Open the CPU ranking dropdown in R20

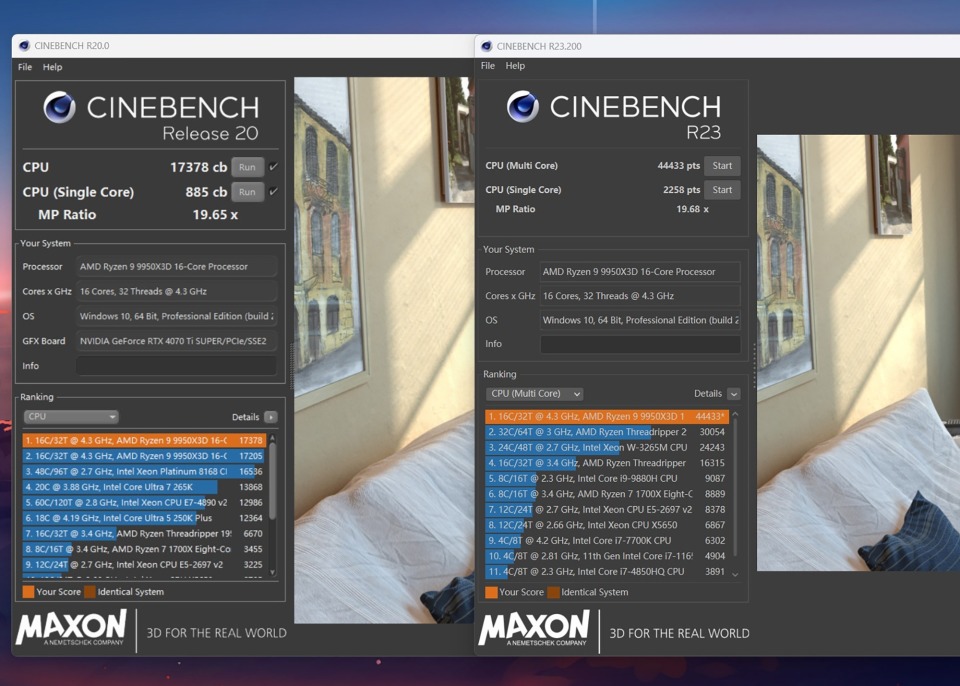[x=71, y=416]
